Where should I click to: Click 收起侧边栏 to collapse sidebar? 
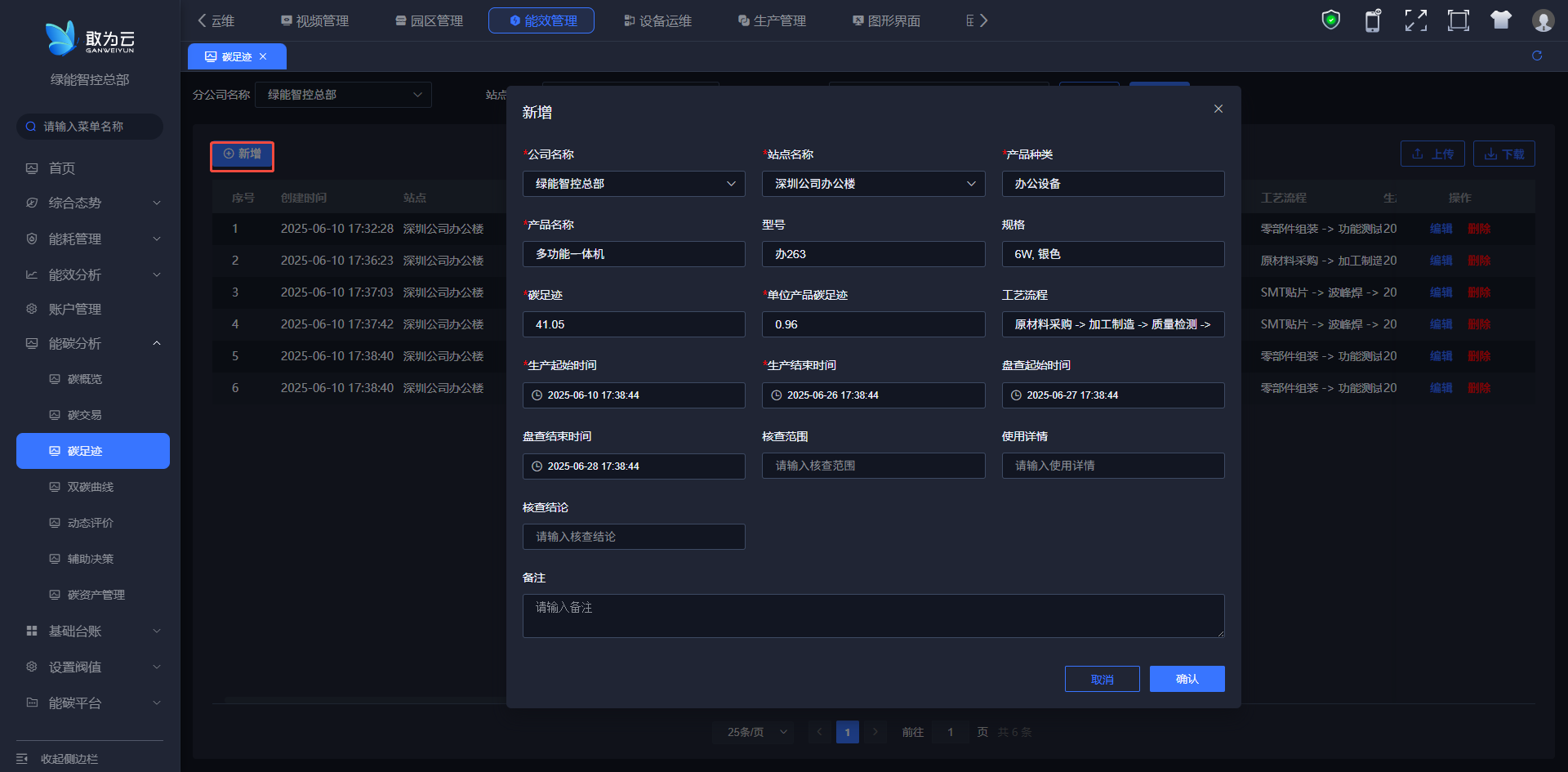click(x=69, y=759)
